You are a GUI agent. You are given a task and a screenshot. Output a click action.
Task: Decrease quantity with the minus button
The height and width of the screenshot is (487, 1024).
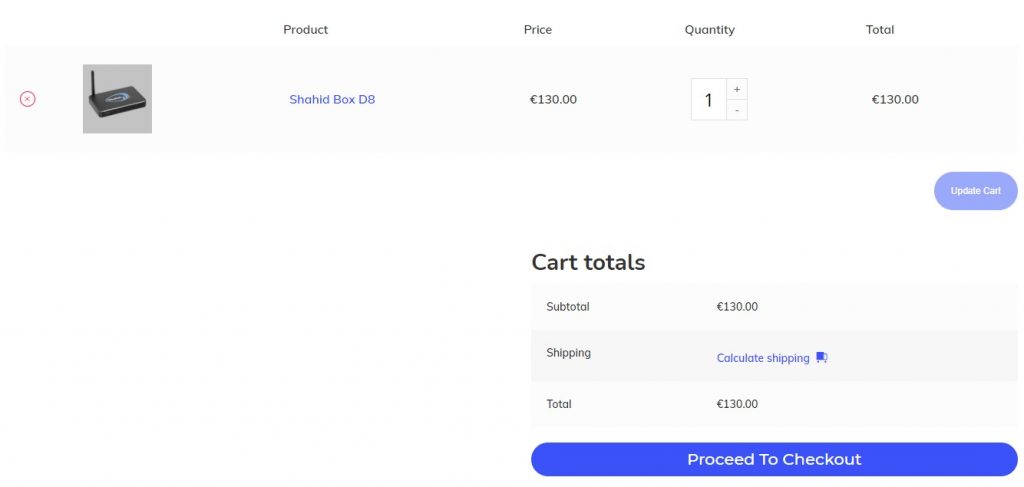click(x=737, y=110)
